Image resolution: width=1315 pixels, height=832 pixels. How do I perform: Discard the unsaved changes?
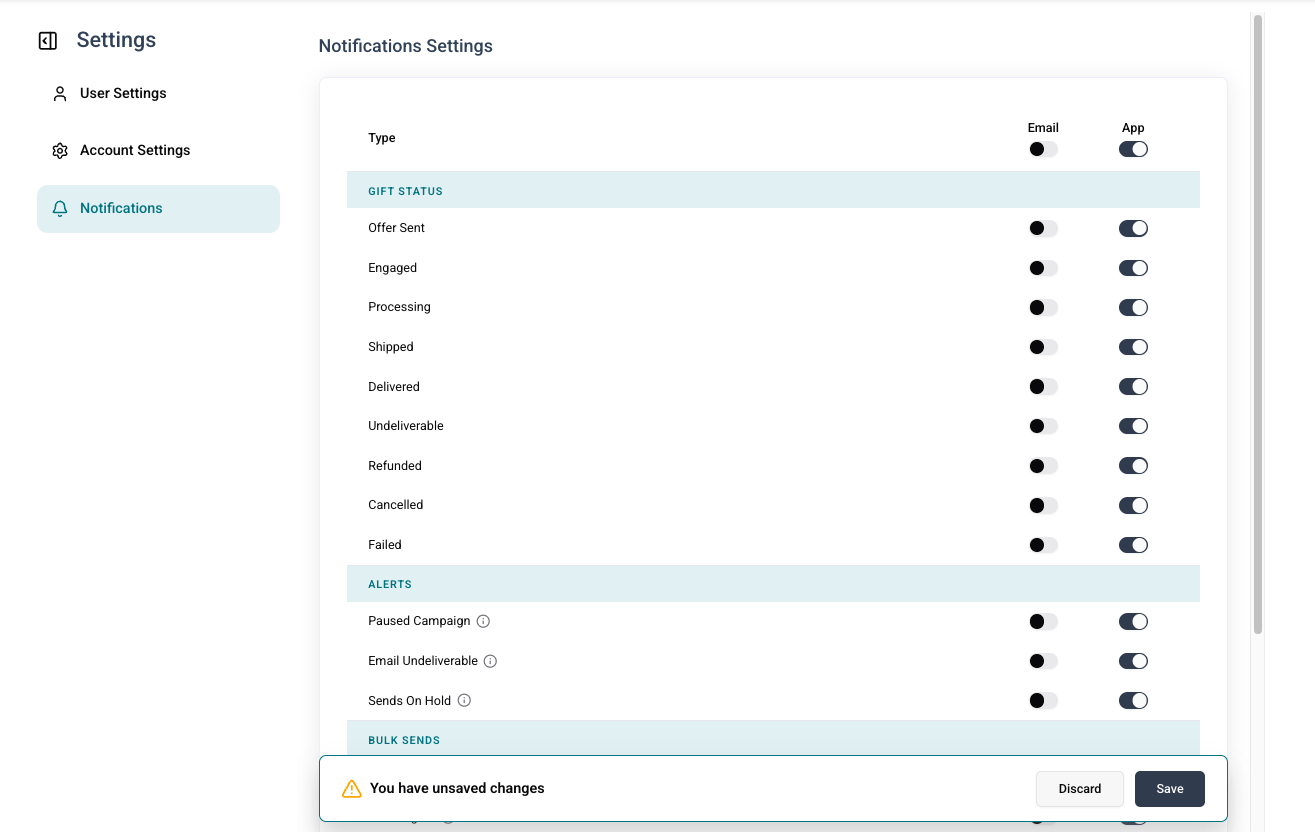point(1080,789)
